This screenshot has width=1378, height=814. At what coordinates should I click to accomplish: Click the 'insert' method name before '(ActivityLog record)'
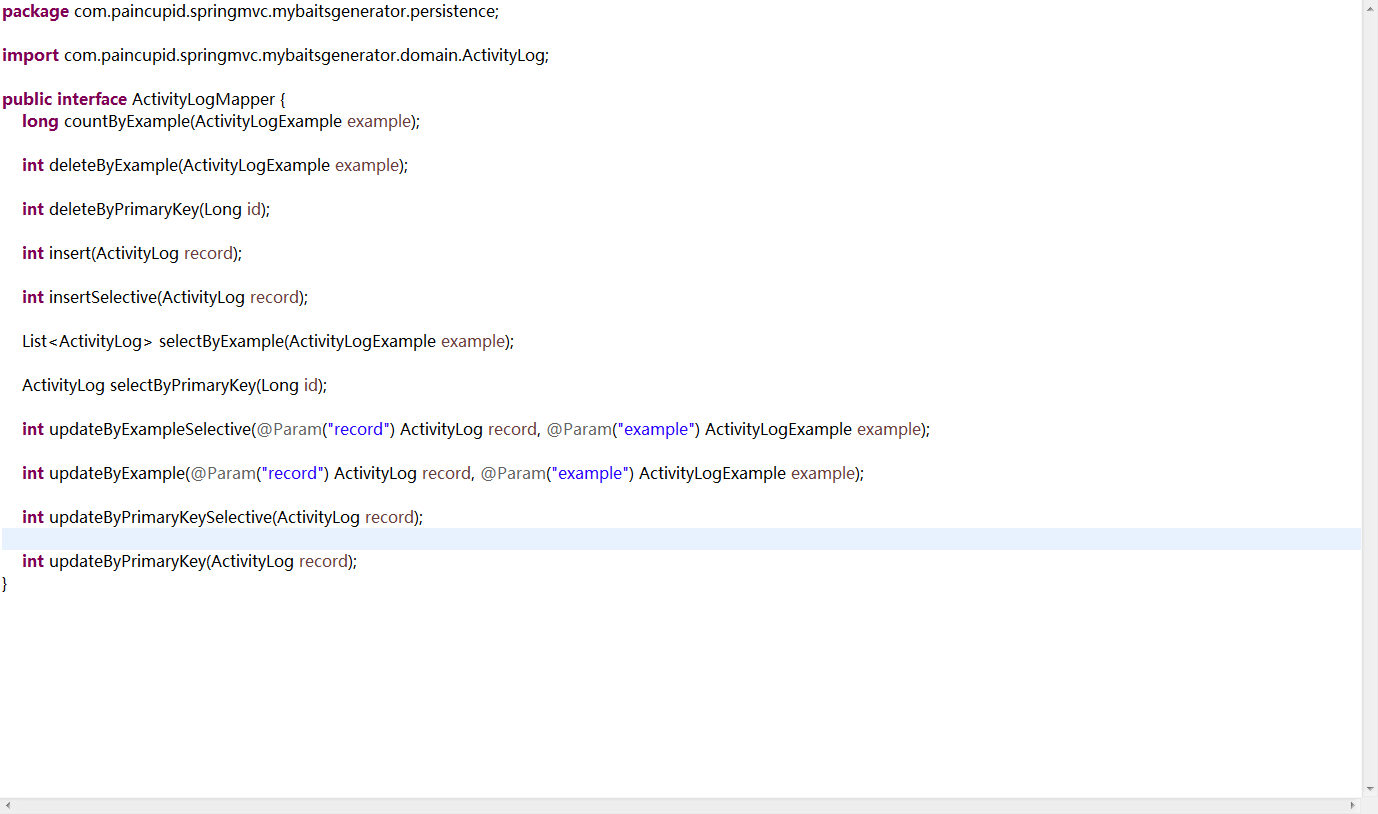[x=70, y=254]
